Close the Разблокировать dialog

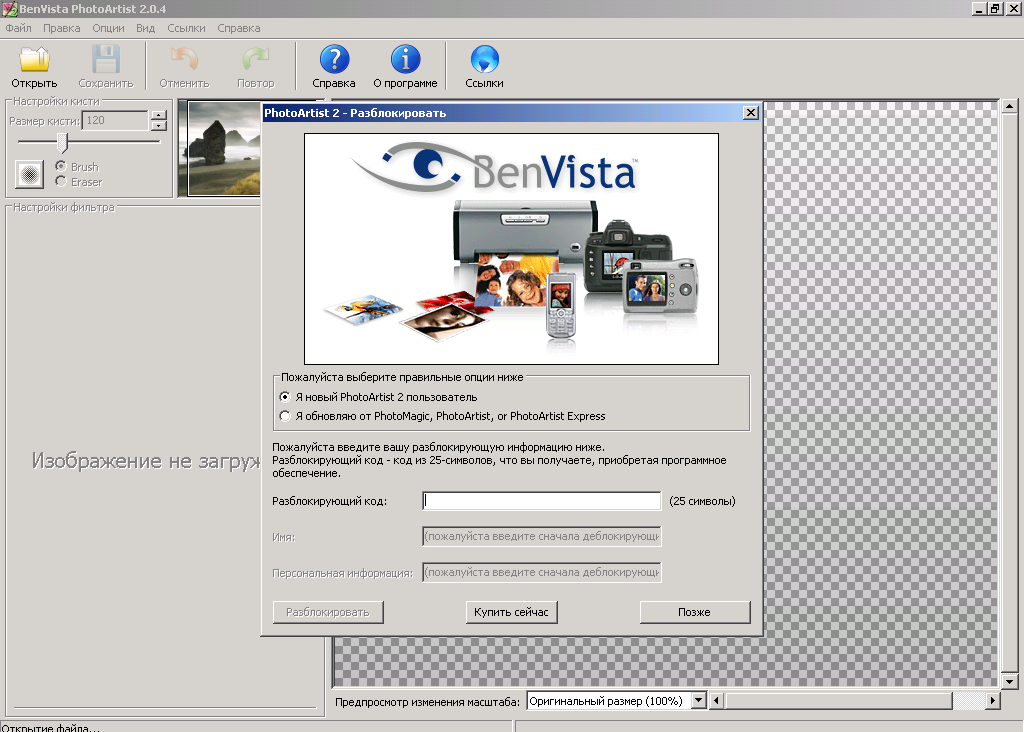[751, 113]
